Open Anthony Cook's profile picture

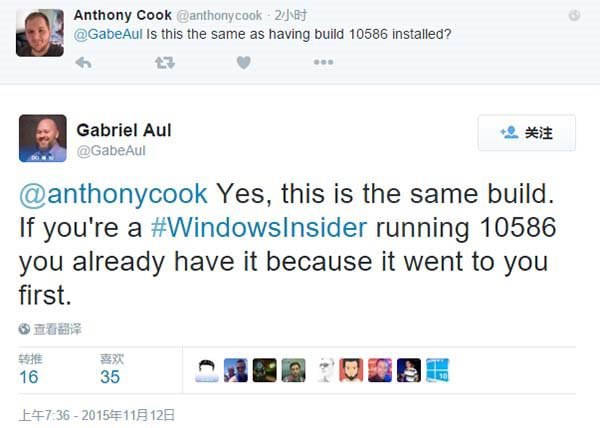(40, 32)
